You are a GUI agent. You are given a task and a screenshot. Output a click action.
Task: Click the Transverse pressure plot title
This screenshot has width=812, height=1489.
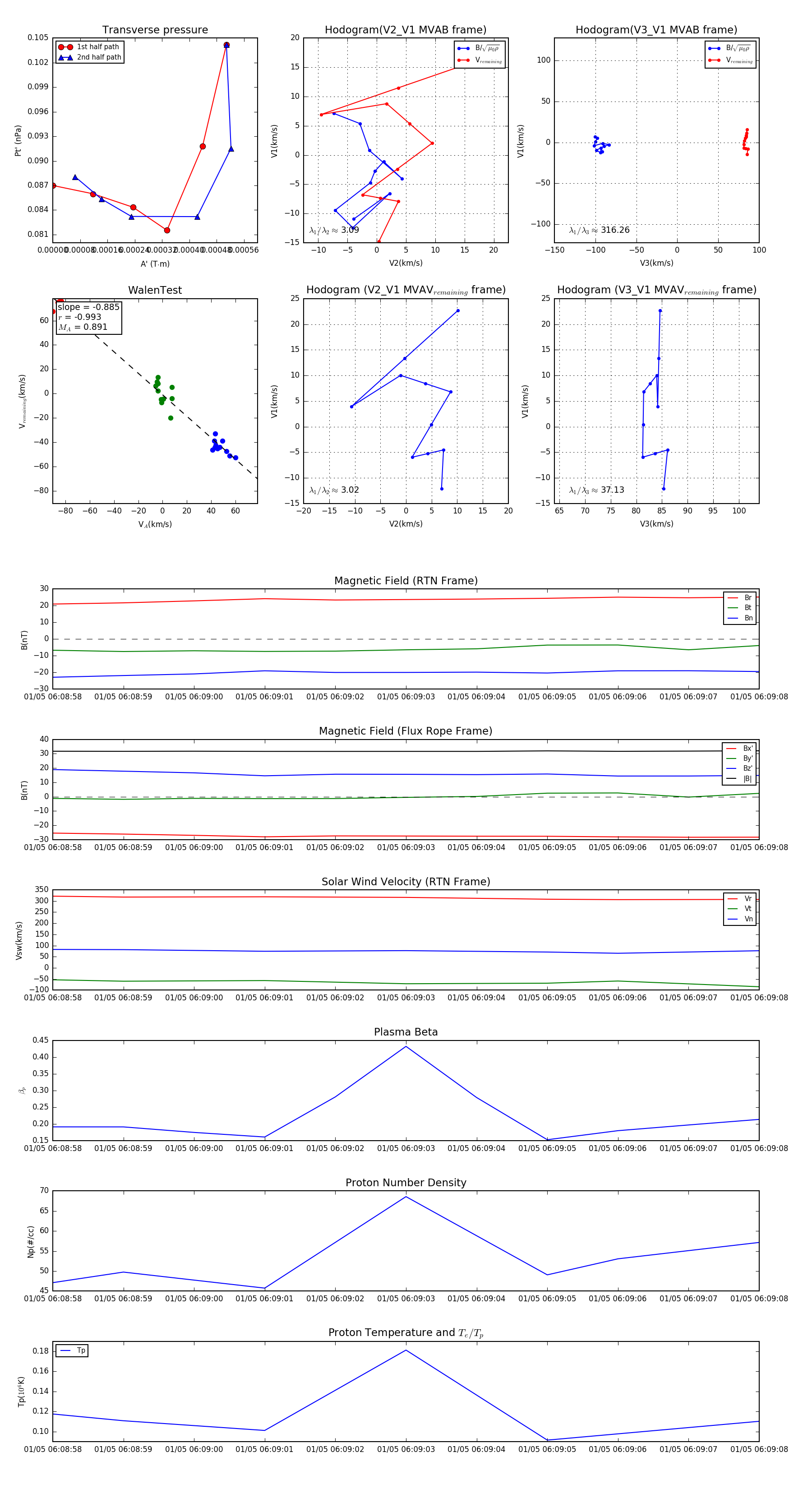(155, 30)
